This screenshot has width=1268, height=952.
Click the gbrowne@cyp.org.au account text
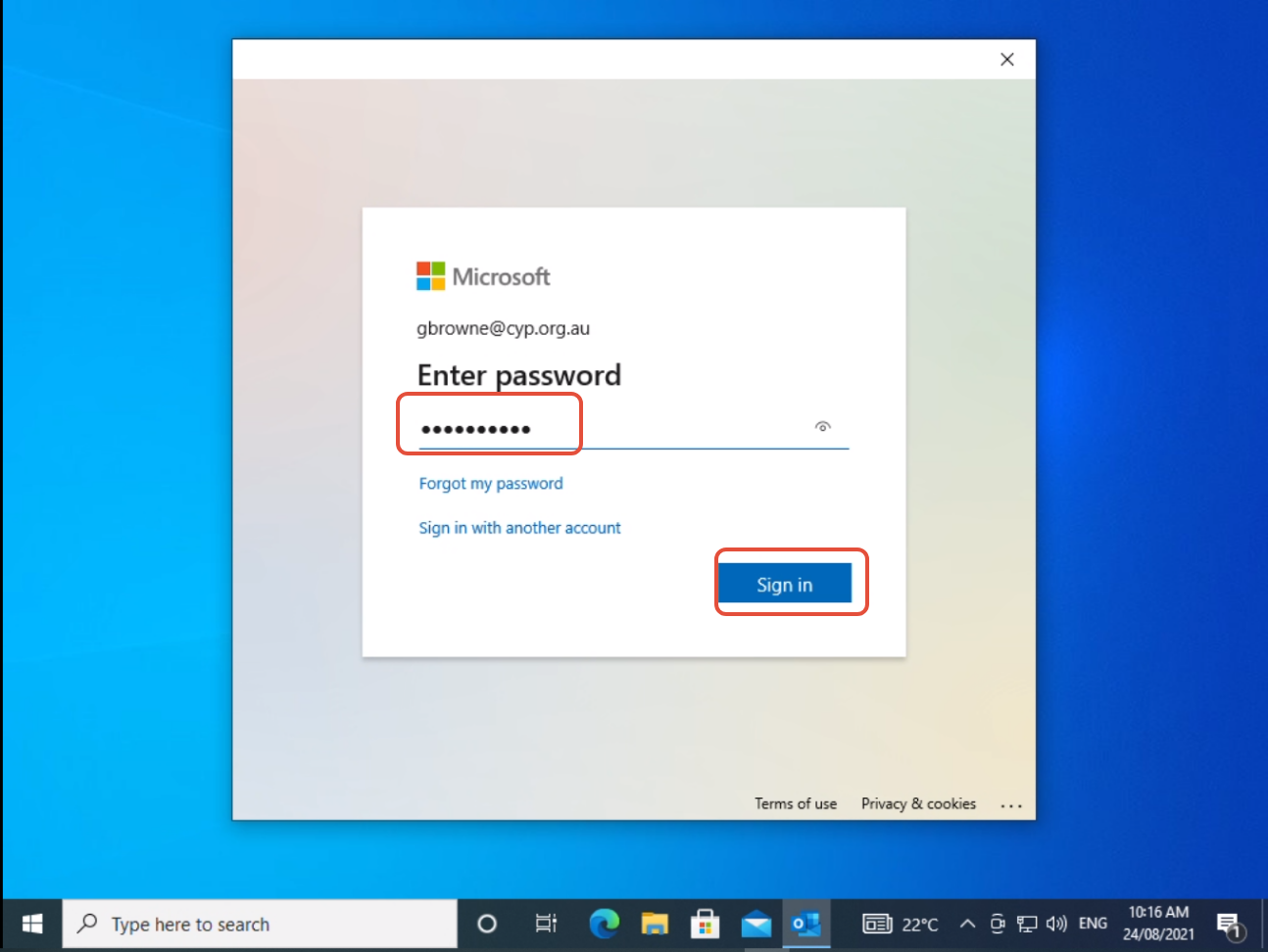[x=503, y=328]
